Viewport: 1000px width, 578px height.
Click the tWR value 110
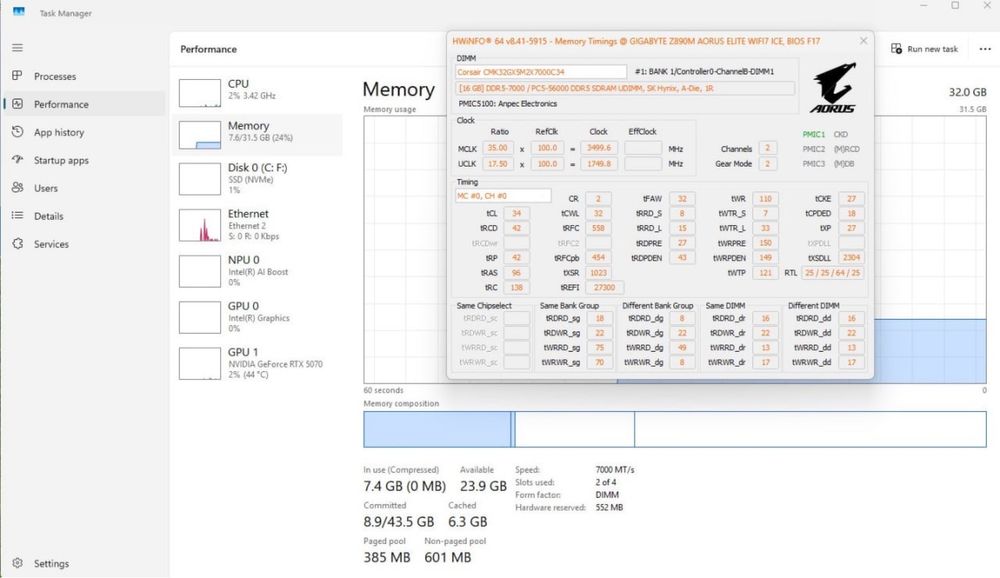pos(765,199)
